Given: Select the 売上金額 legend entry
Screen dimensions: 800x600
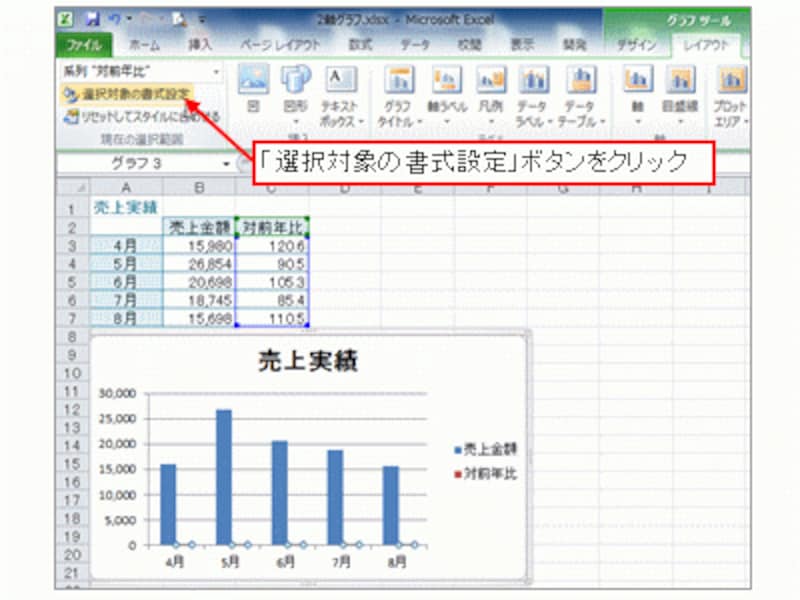Looking at the screenshot, I should 485,449.
